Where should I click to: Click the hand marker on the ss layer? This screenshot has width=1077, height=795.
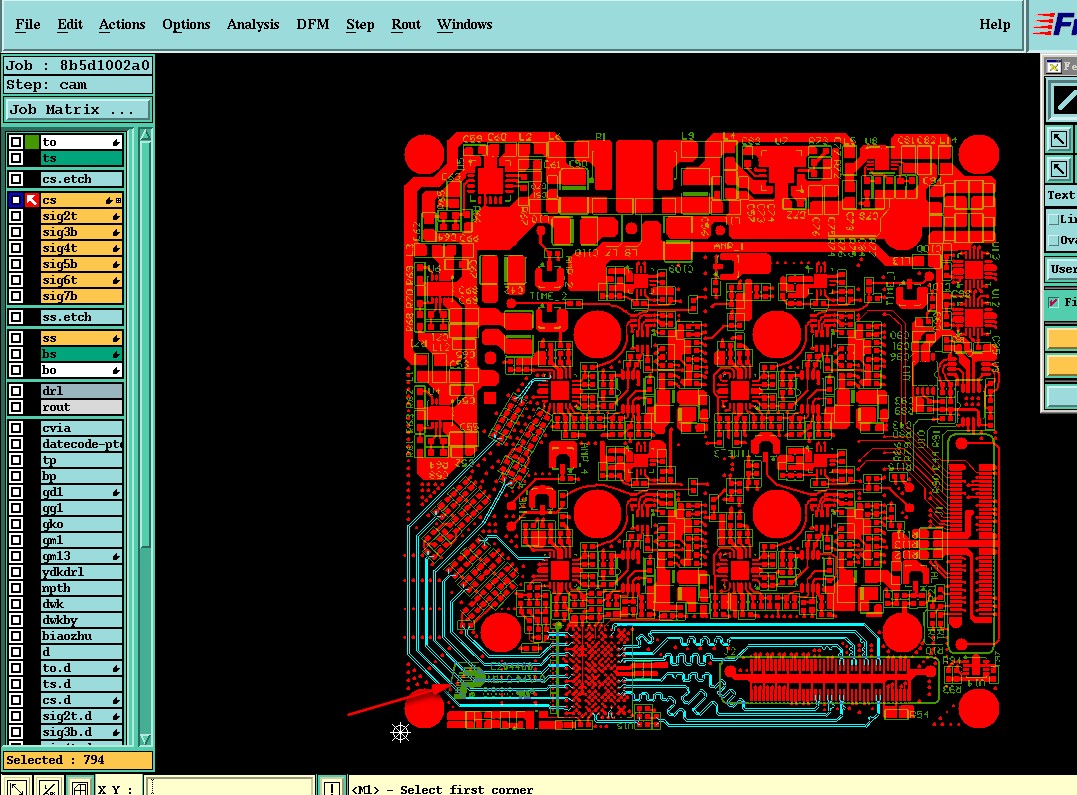click(x=116, y=338)
